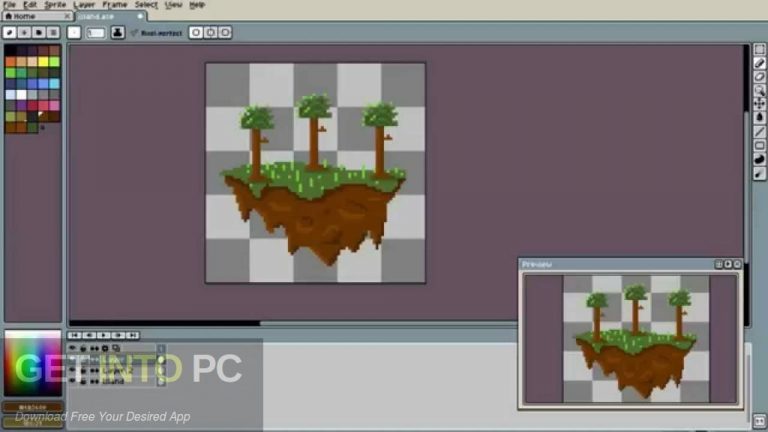Pick the yellow palette swatch
Screen dimensions: 768x432
[43, 62]
